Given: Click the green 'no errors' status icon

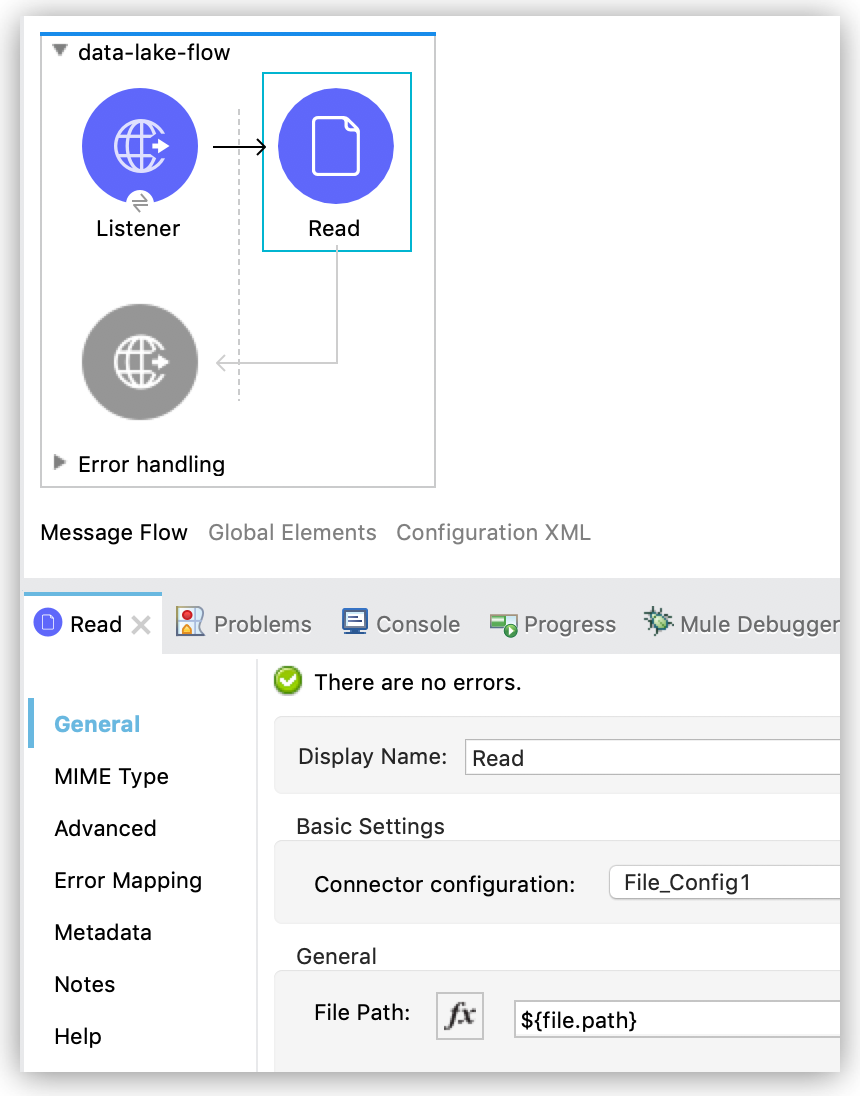Looking at the screenshot, I should tap(288, 681).
